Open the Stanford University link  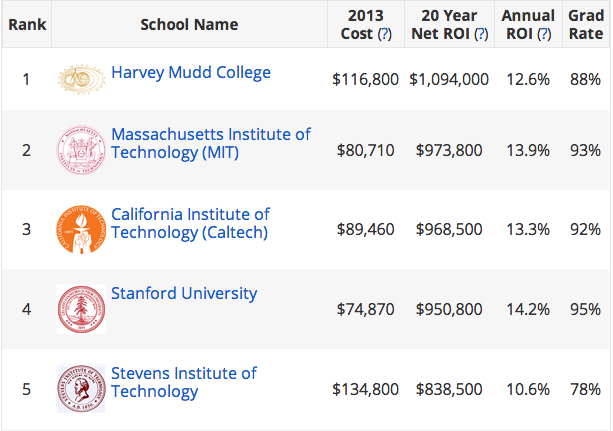[x=184, y=294]
